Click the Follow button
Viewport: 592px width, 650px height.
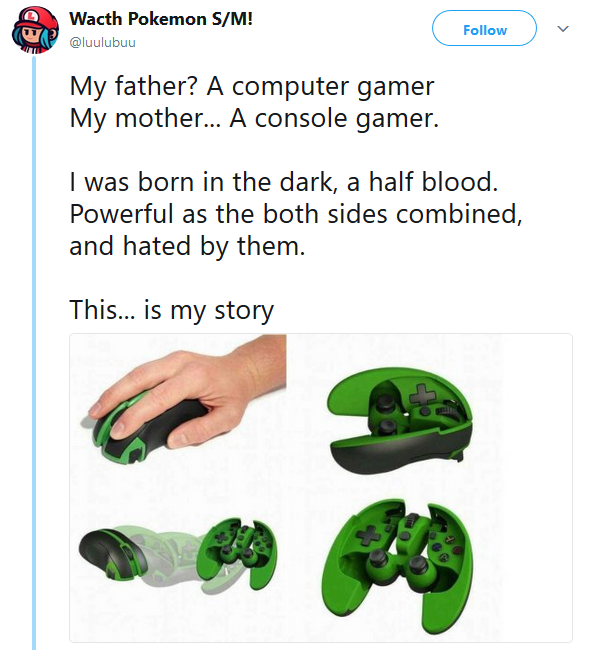pyautogui.click(x=484, y=29)
